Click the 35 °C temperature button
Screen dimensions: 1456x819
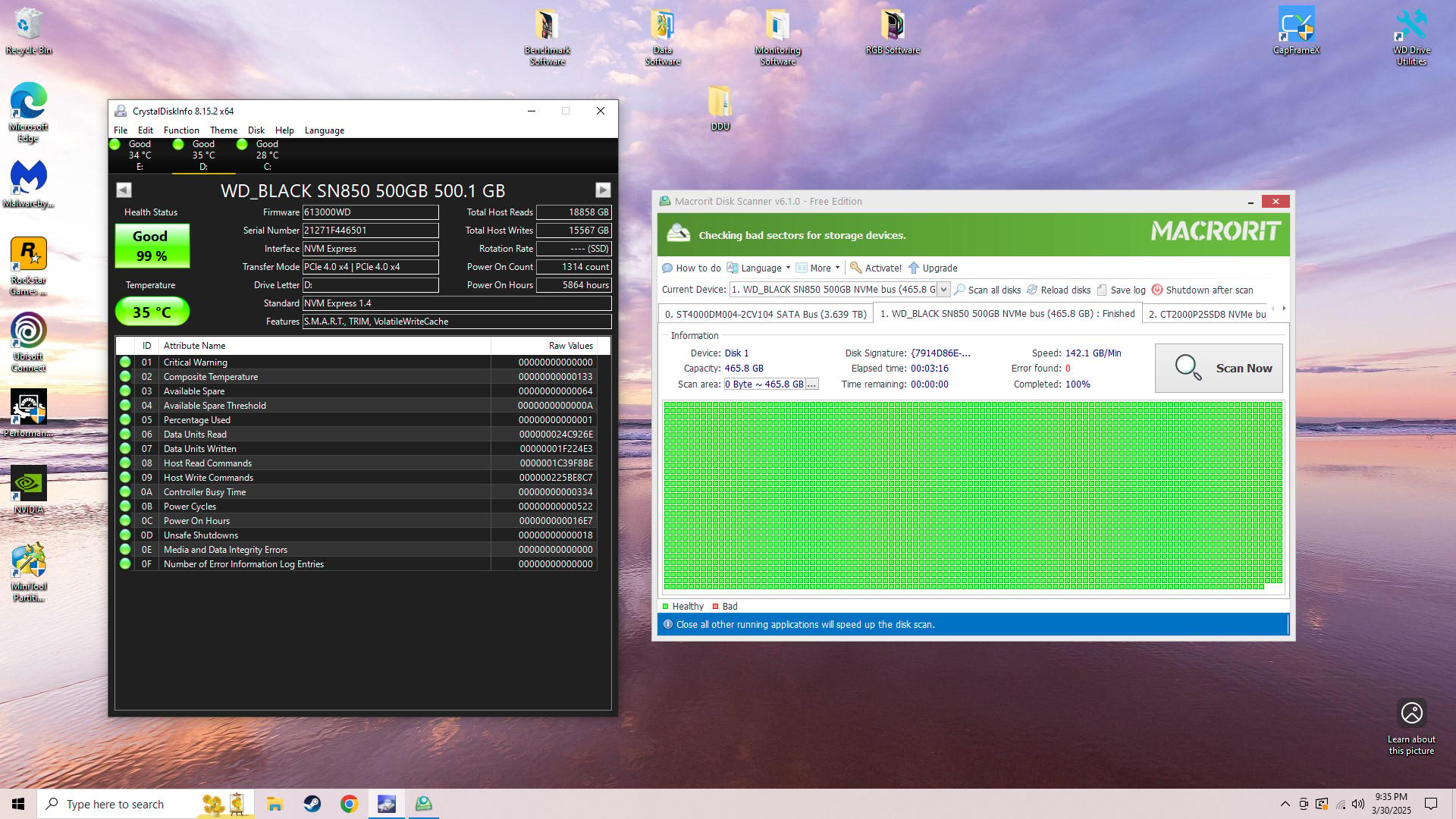(x=152, y=312)
